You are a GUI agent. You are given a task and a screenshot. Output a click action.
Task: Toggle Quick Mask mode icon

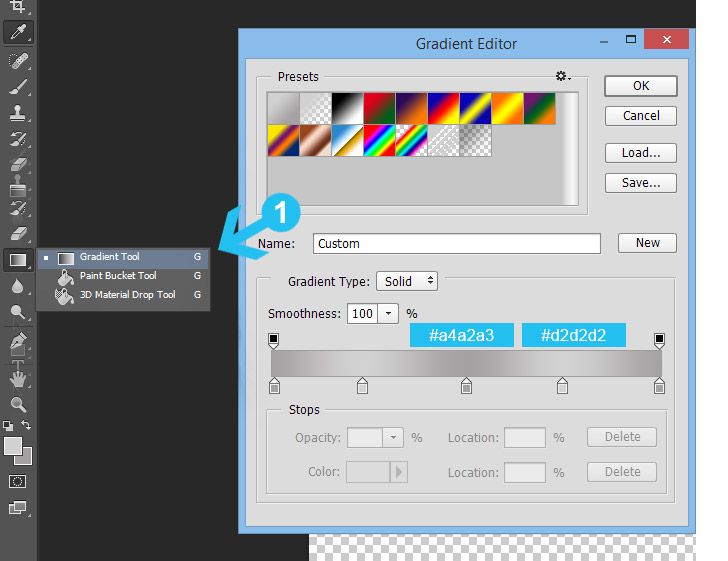(18, 481)
